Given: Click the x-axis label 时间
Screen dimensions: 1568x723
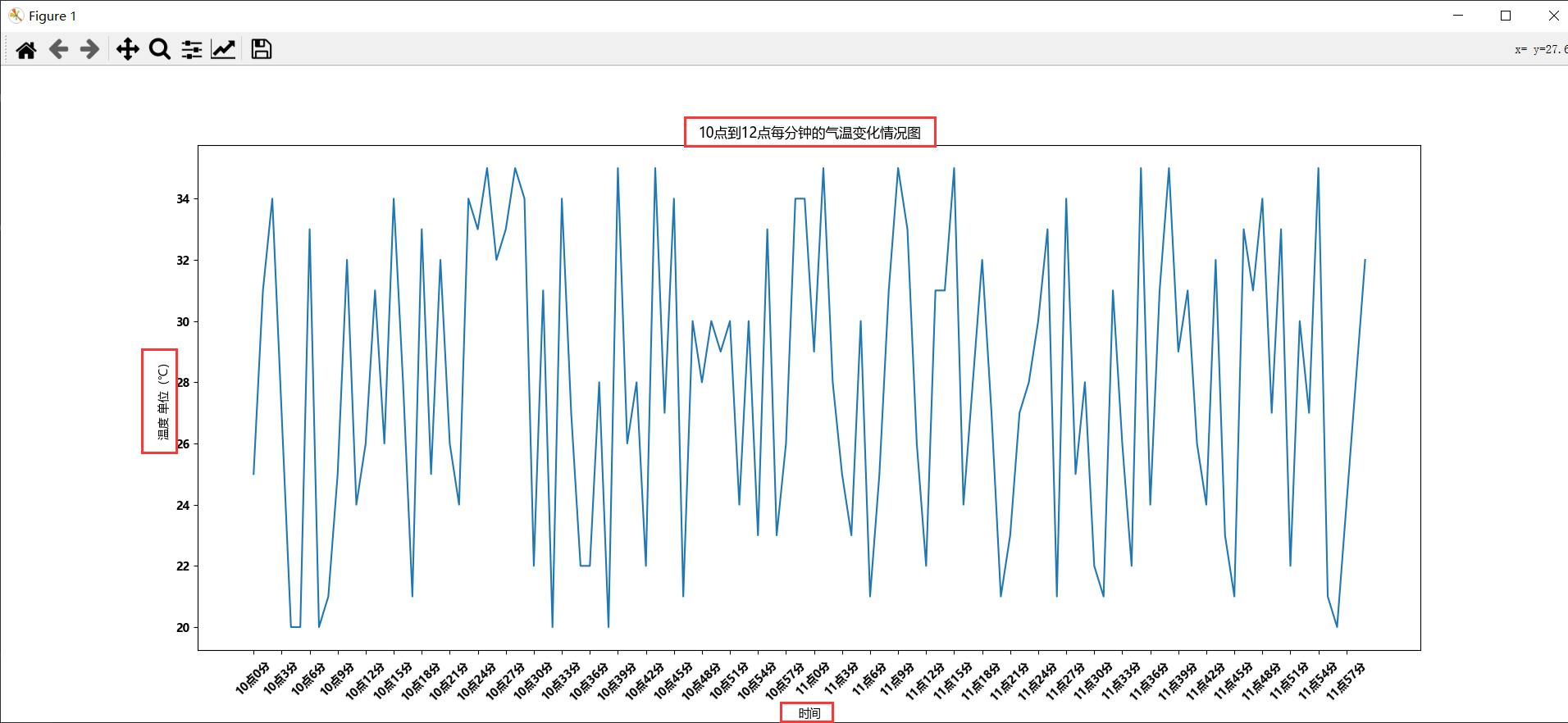Looking at the screenshot, I should (809, 713).
